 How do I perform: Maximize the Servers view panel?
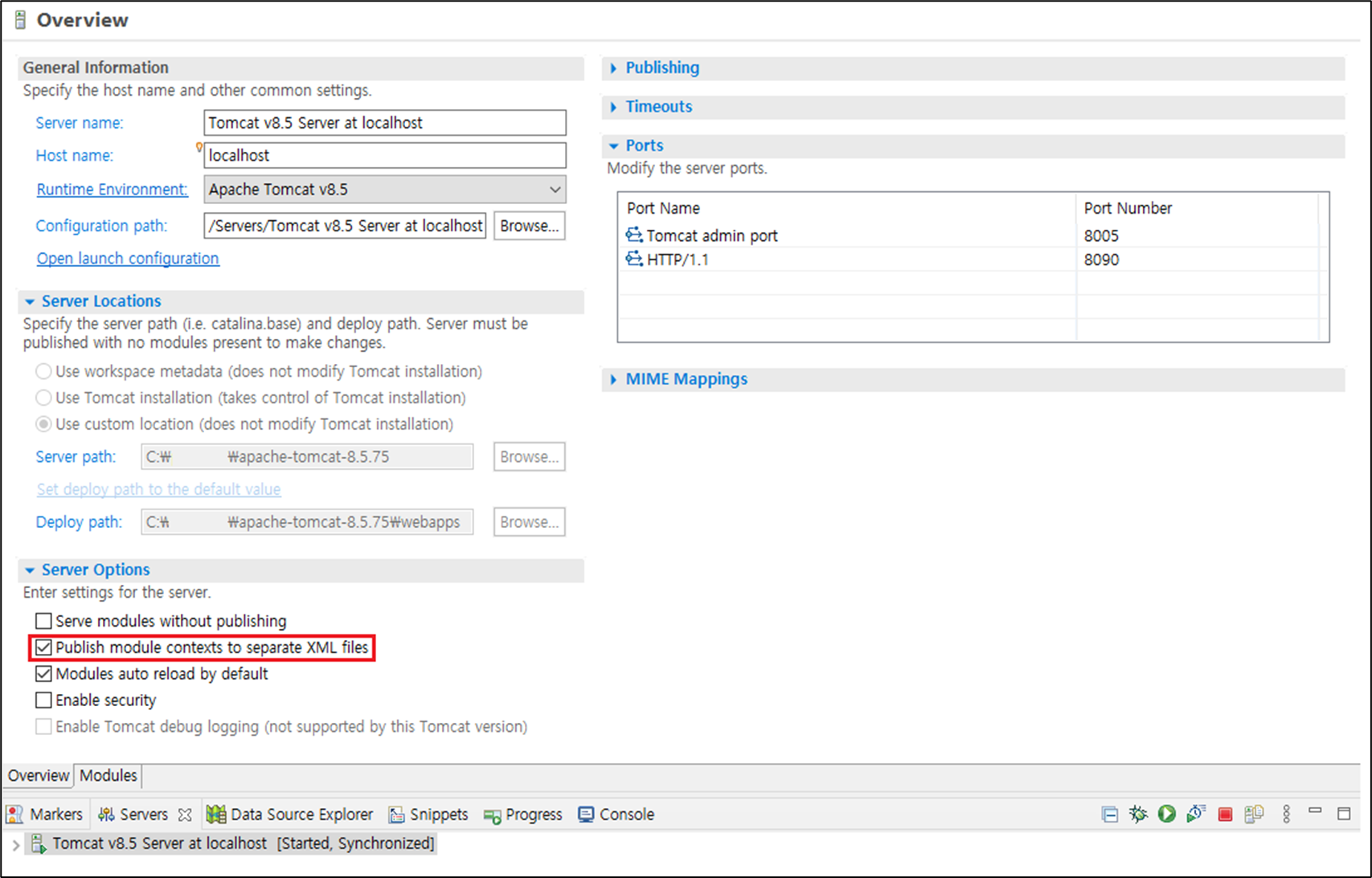coord(1344,814)
